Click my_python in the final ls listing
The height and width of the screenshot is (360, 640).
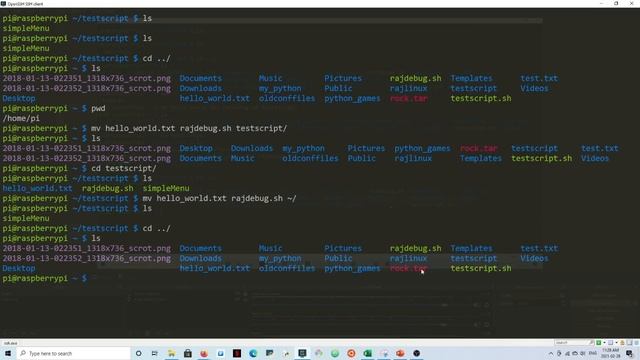pos(280,258)
